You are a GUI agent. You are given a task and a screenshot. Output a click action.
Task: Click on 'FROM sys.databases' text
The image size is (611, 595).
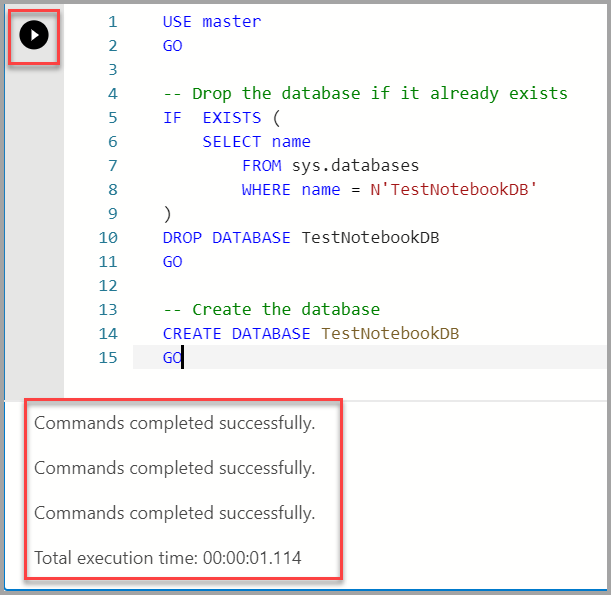330,165
